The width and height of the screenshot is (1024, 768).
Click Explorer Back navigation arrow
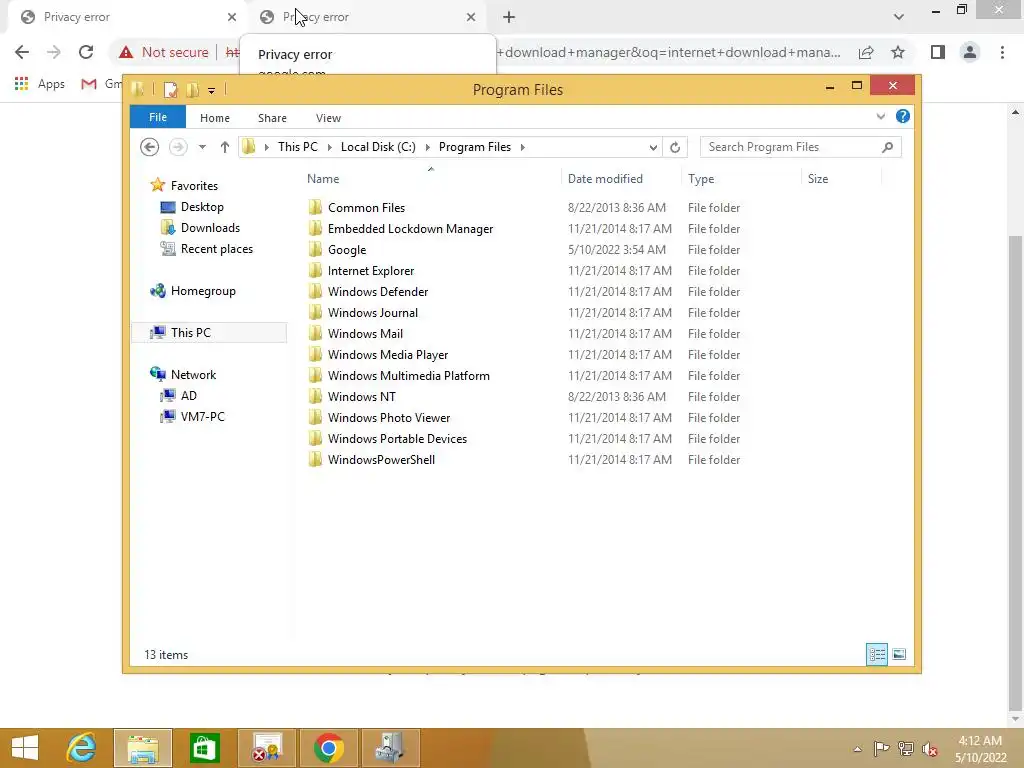pos(150,147)
